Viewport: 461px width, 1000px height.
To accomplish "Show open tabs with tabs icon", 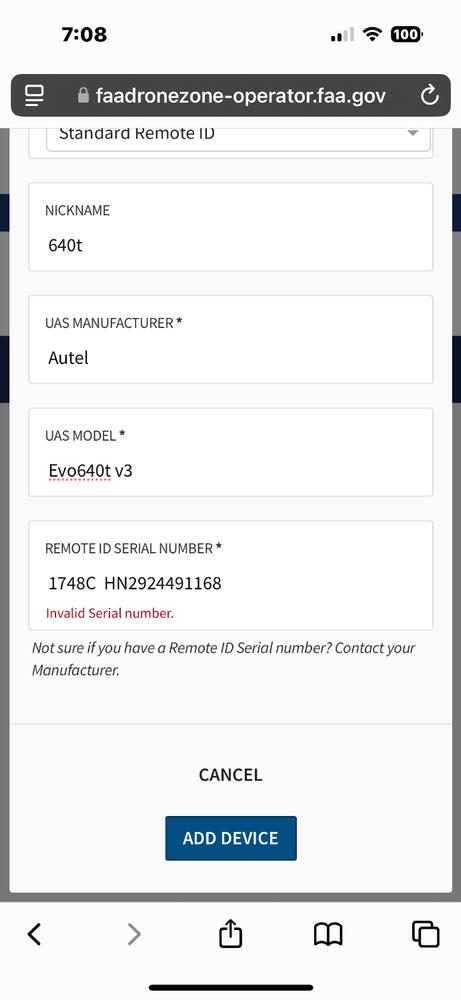I will pyautogui.click(x=425, y=934).
